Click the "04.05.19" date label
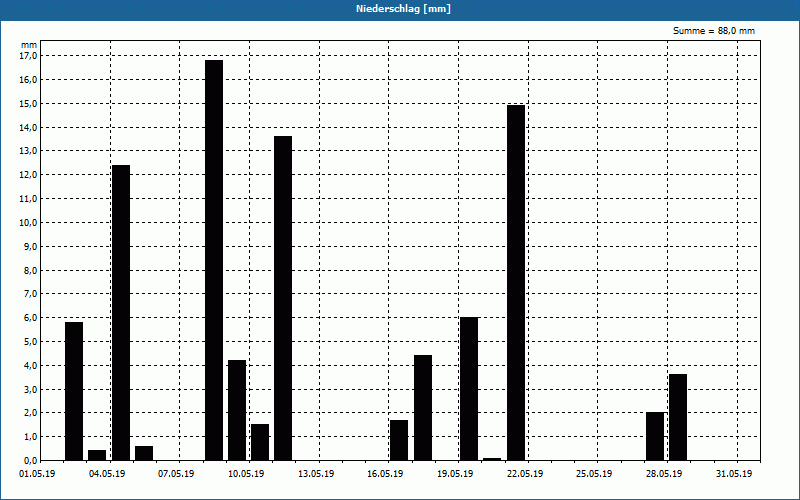The height and width of the screenshot is (500, 800). (107, 474)
